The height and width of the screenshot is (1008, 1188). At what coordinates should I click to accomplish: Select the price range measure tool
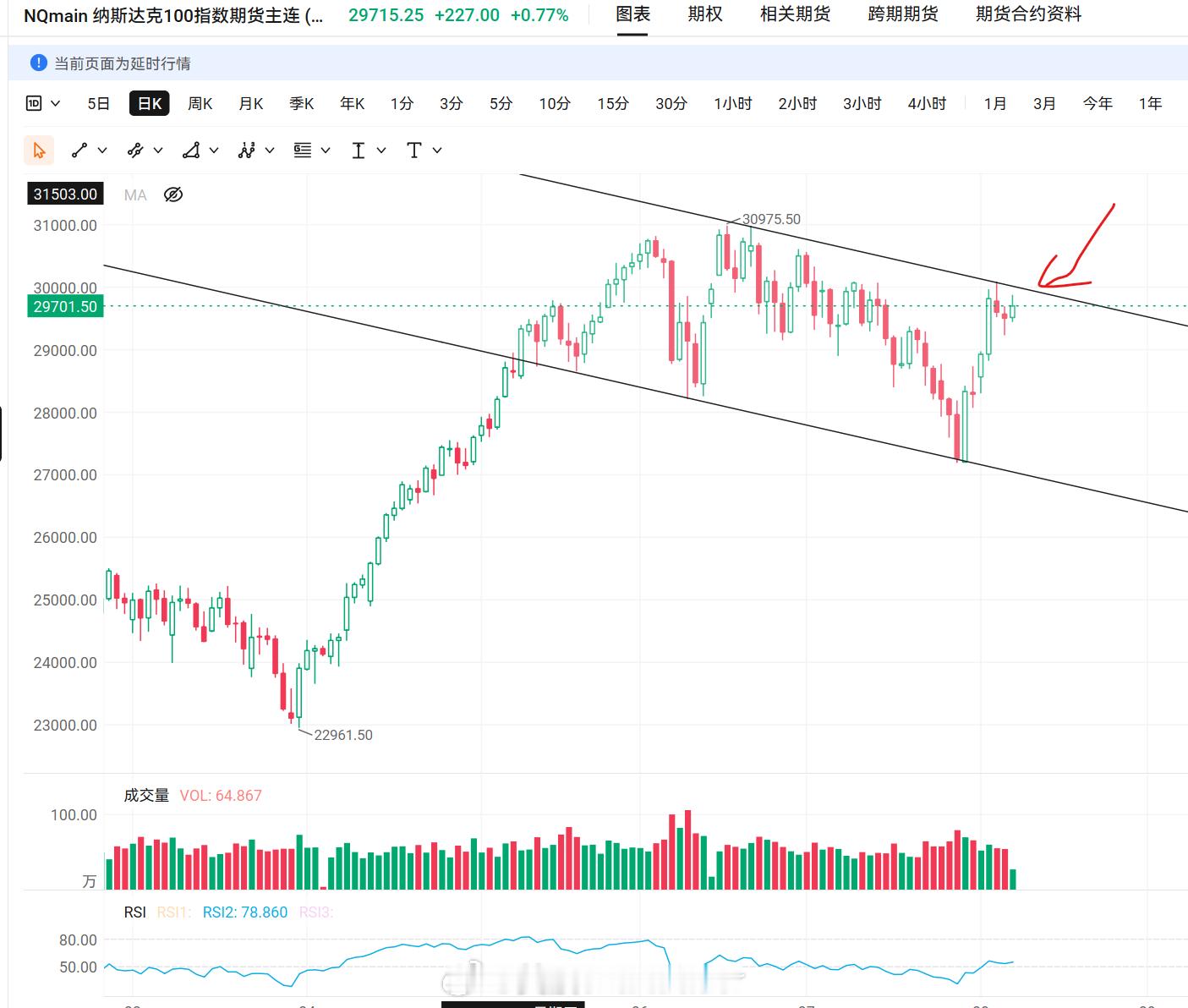(x=359, y=151)
